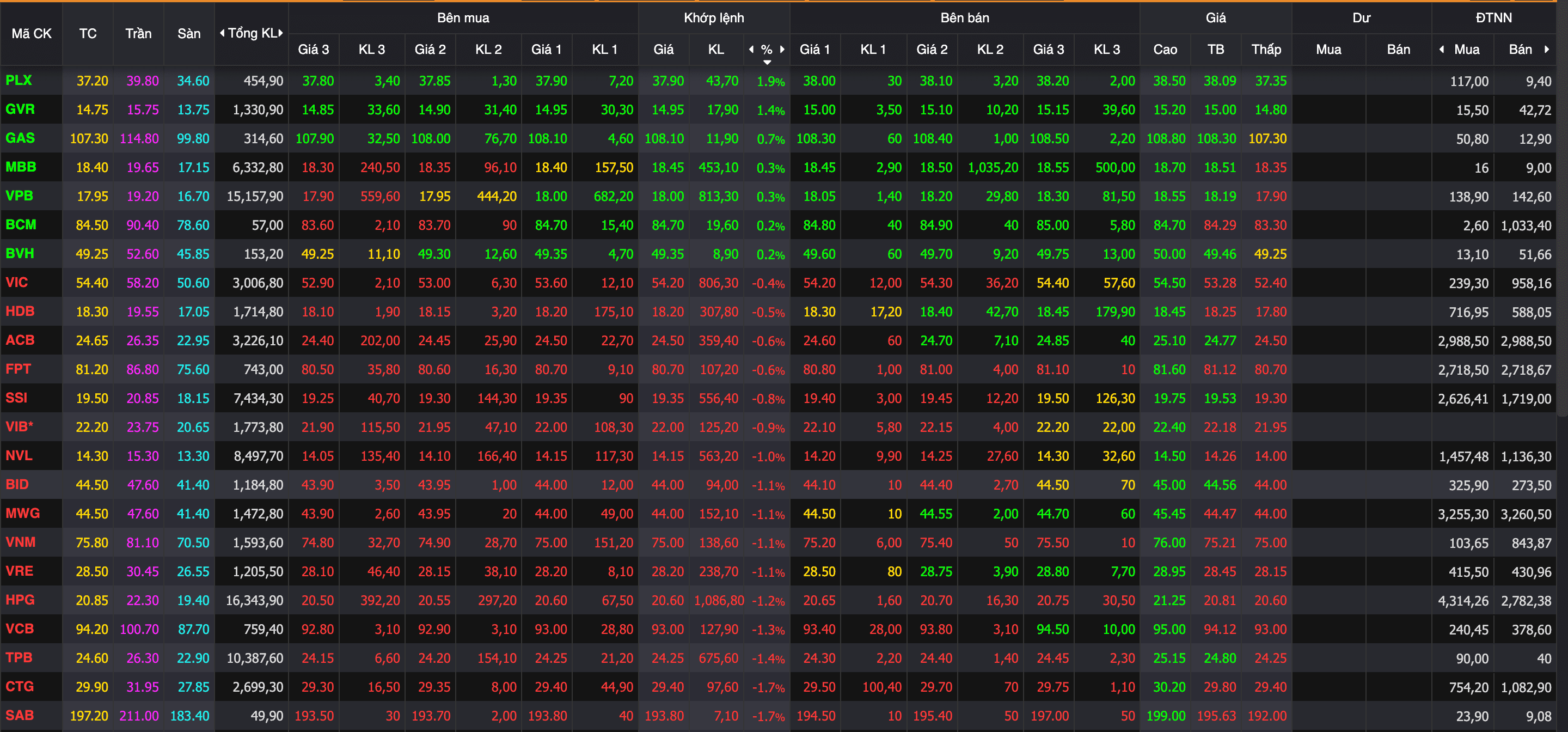Open the FPT ticker symbol
1568x732 pixels.
(x=17, y=368)
